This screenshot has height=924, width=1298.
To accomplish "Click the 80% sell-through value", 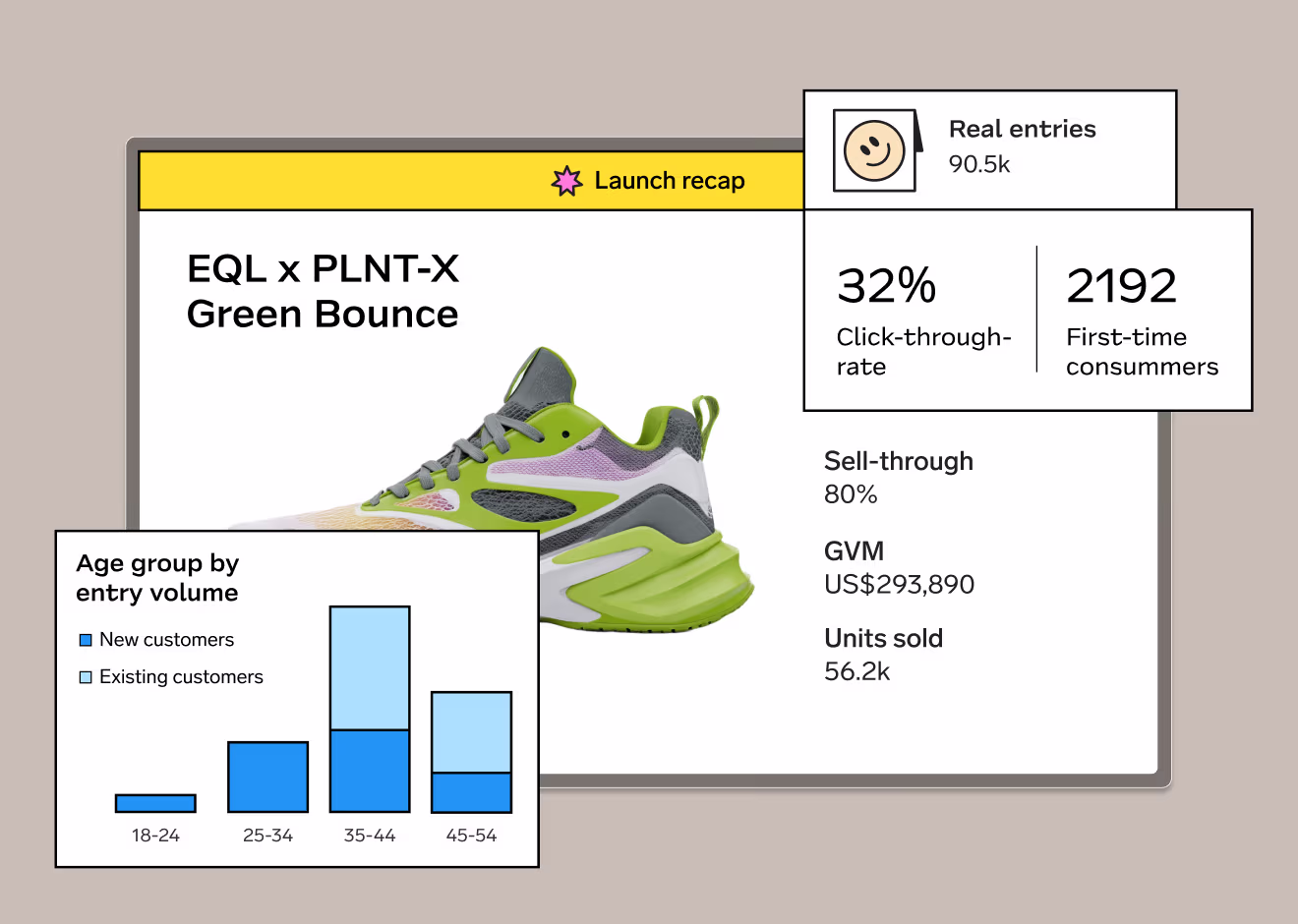I will (x=851, y=494).
